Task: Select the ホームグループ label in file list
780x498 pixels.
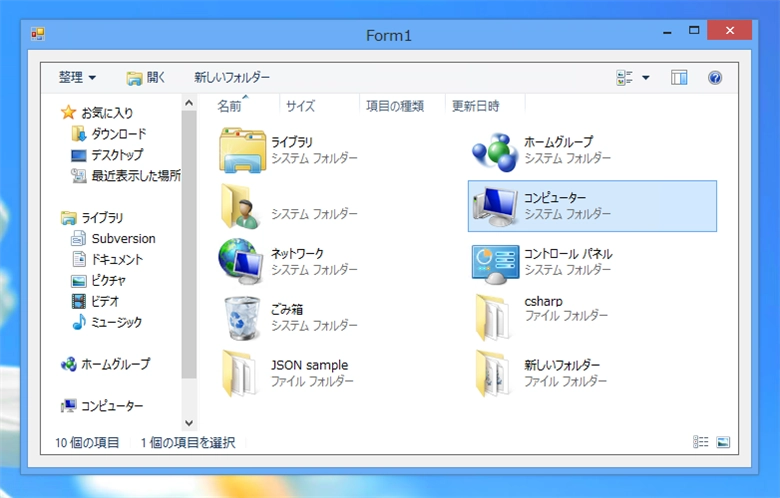Action: (x=559, y=142)
